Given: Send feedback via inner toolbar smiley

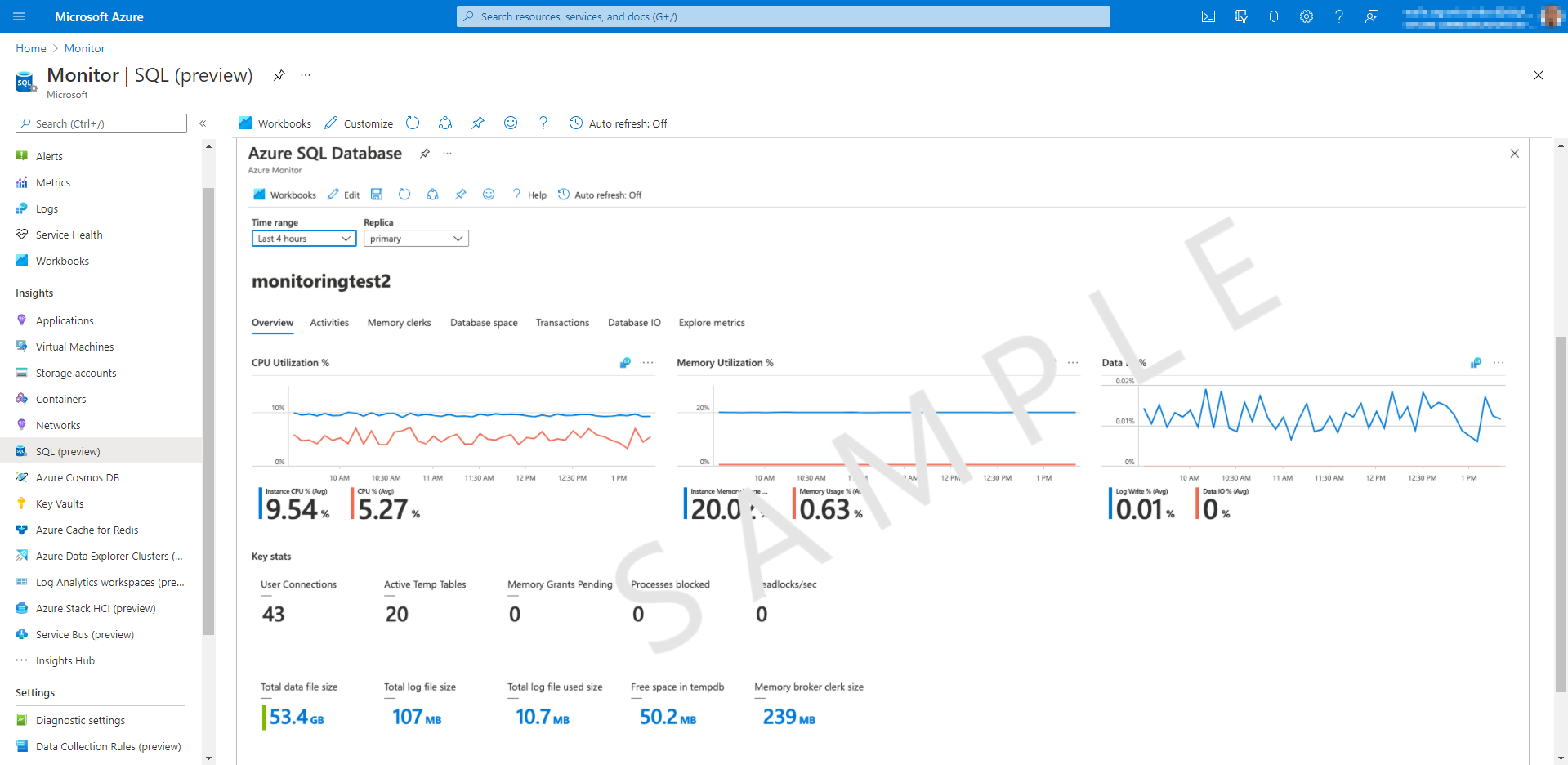Looking at the screenshot, I should [489, 195].
